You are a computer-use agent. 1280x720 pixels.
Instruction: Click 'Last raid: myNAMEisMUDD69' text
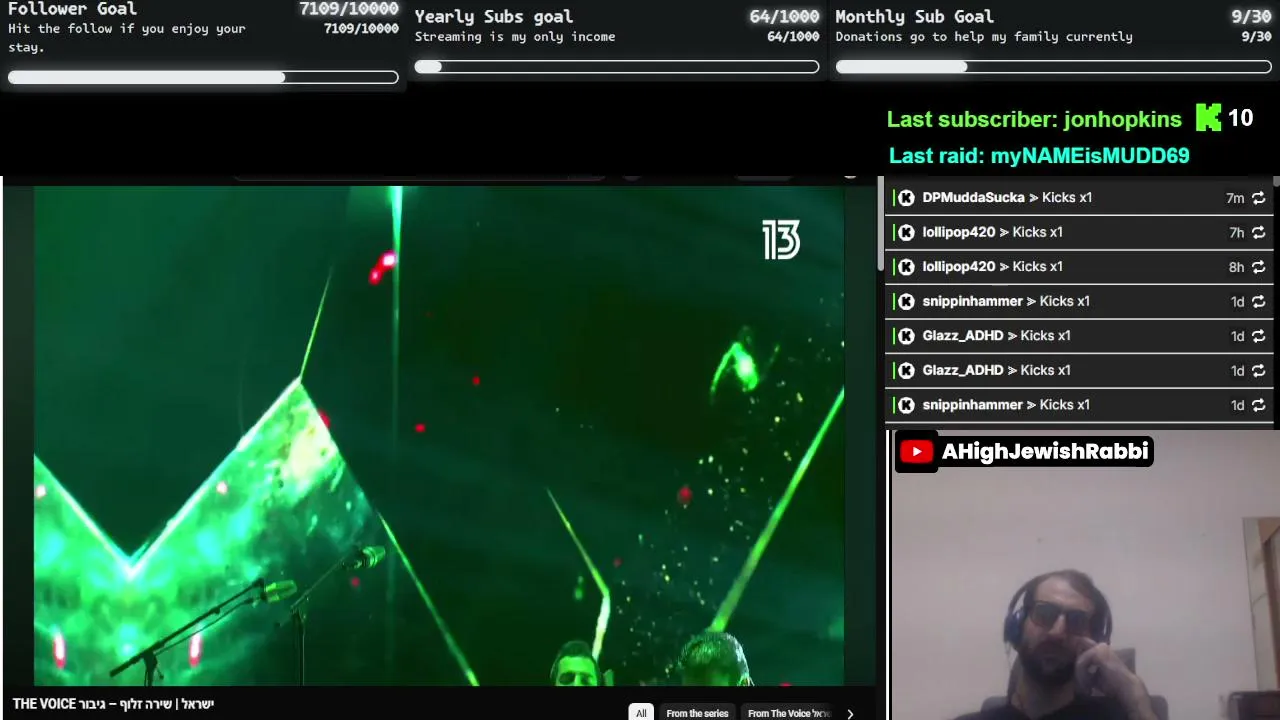pos(1039,156)
